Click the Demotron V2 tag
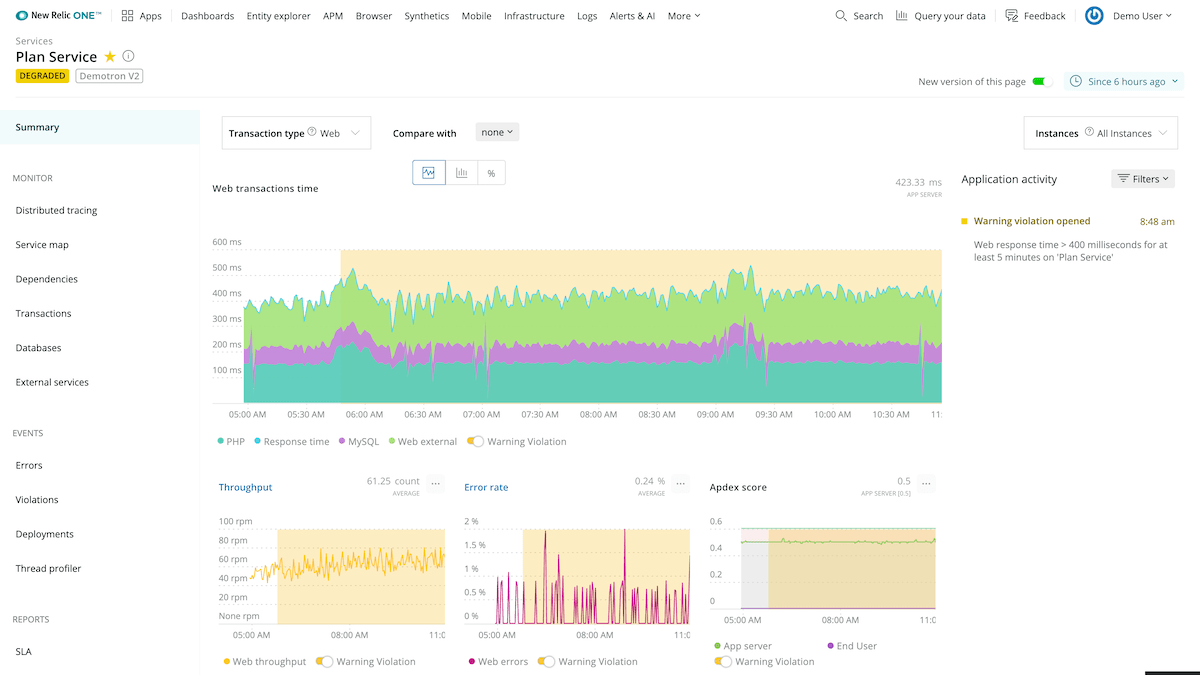This screenshot has height=675, width=1200. click(x=109, y=76)
